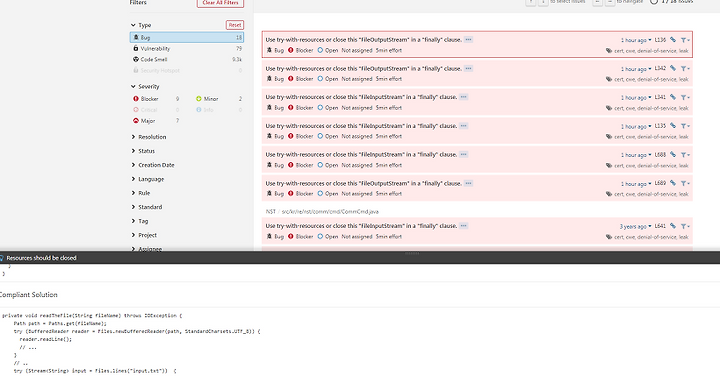Expand the Tag filter section
Viewport: 720px width, 376px height.
click(140, 221)
